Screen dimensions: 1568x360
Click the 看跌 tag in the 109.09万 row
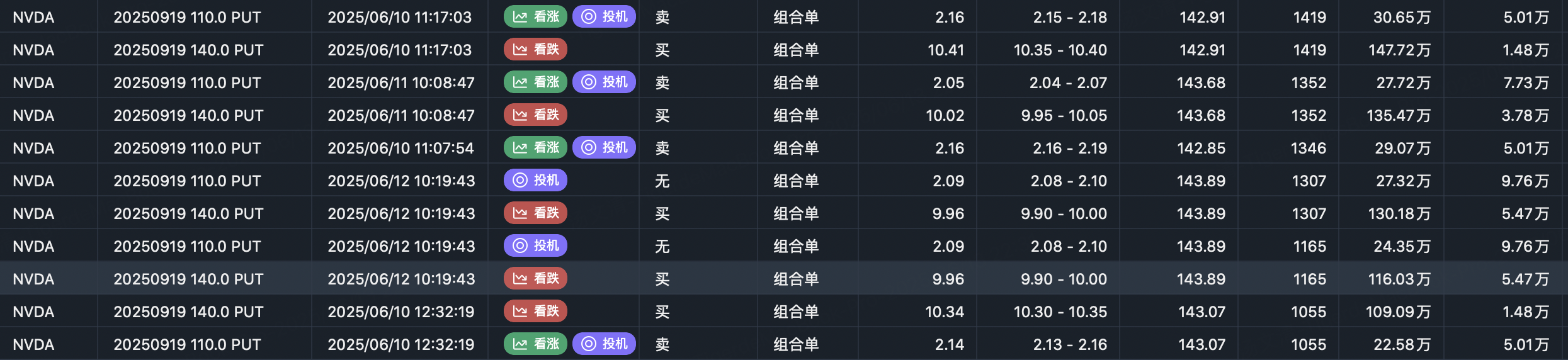pos(535,312)
